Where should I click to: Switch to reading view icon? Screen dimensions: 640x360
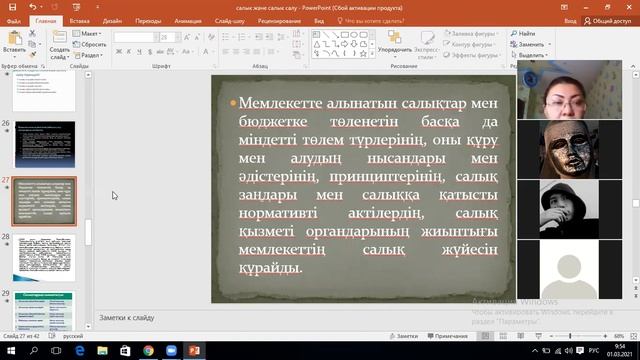tap(521, 336)
